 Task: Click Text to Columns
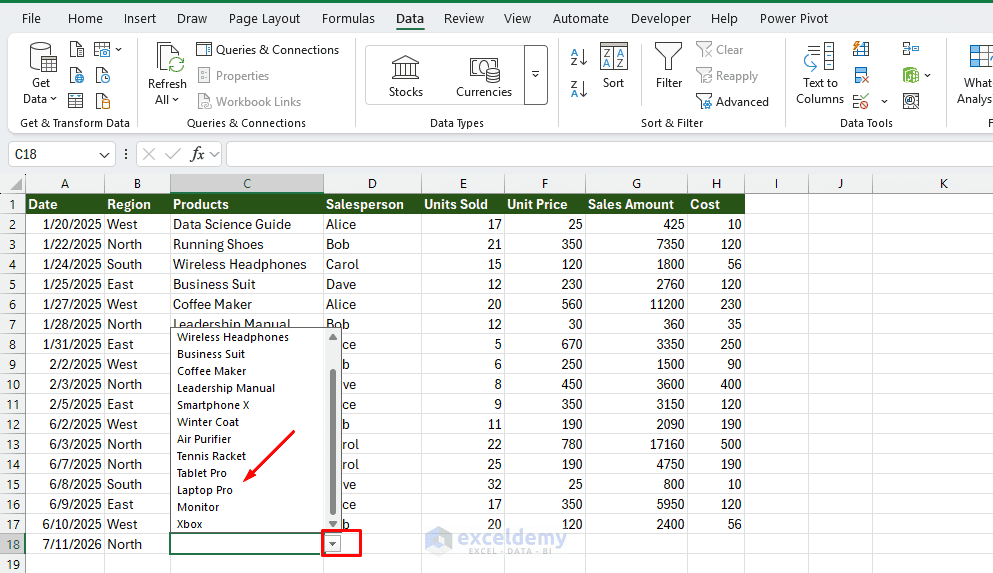coord(820,73)
